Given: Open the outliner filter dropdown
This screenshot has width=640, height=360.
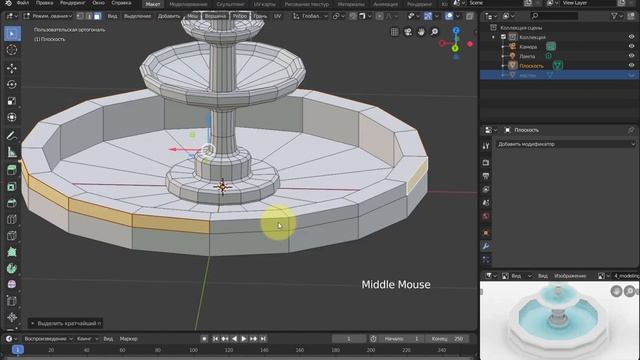Looking at the screenshot, I should tap(617, 16).
